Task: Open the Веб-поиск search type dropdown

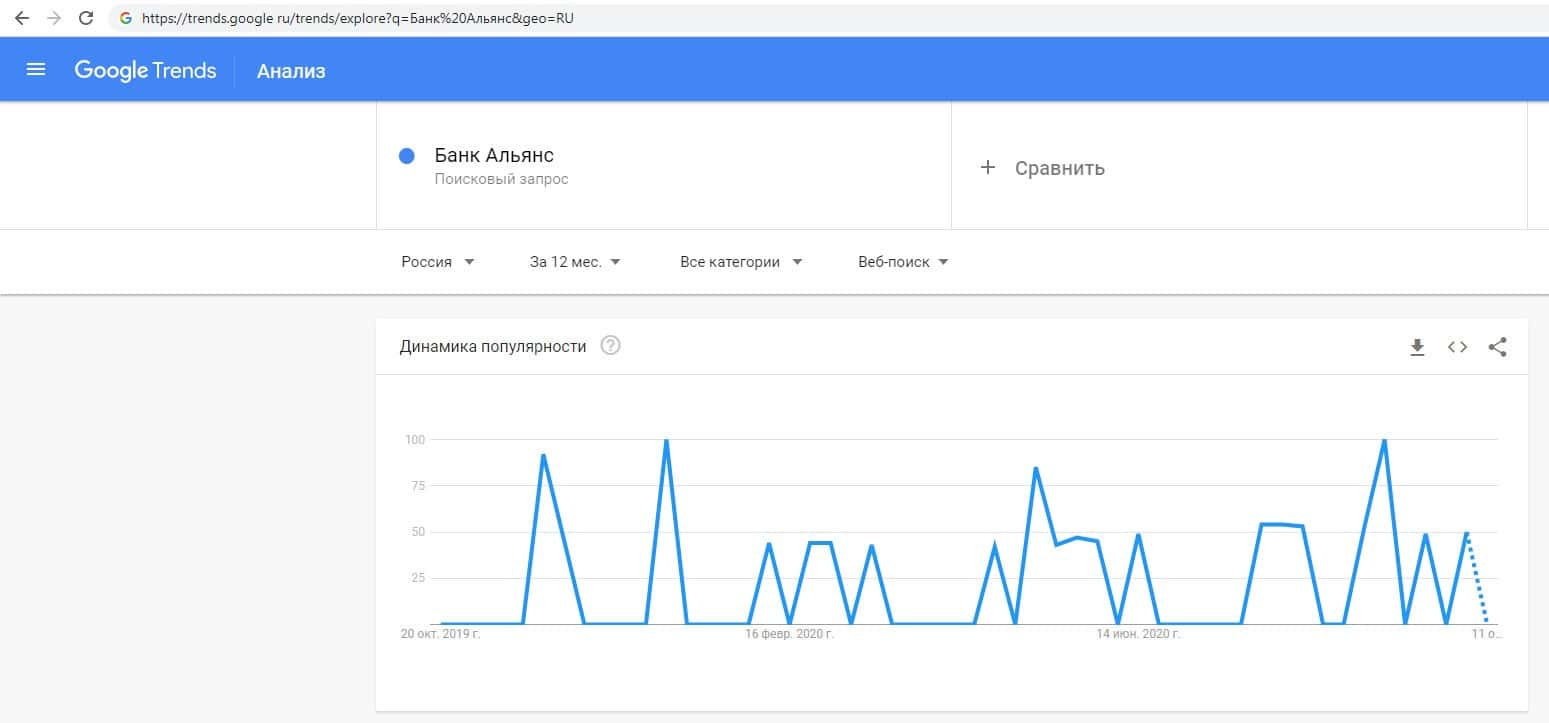Action: [903, 262]
